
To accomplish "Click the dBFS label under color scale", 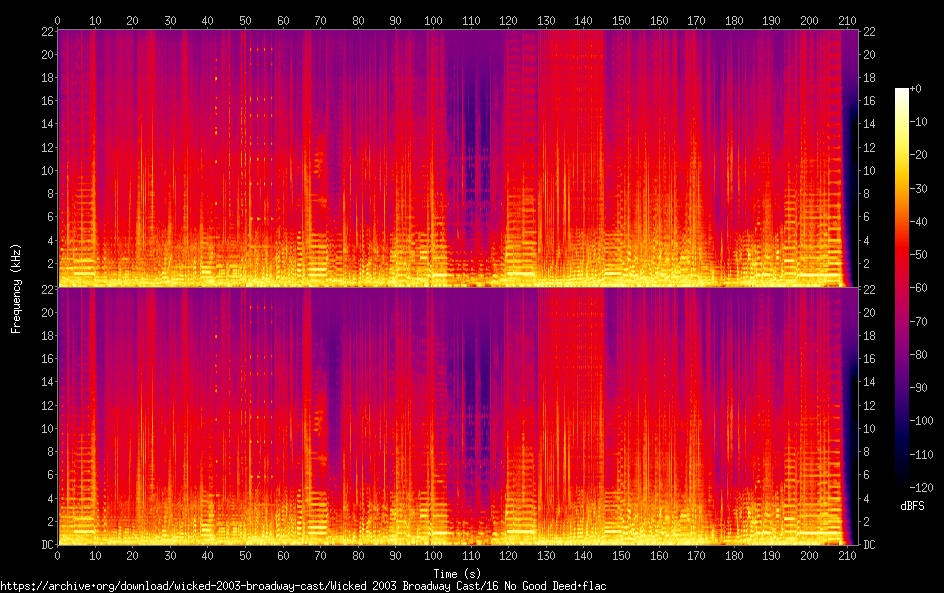I will tap(912, 506).
